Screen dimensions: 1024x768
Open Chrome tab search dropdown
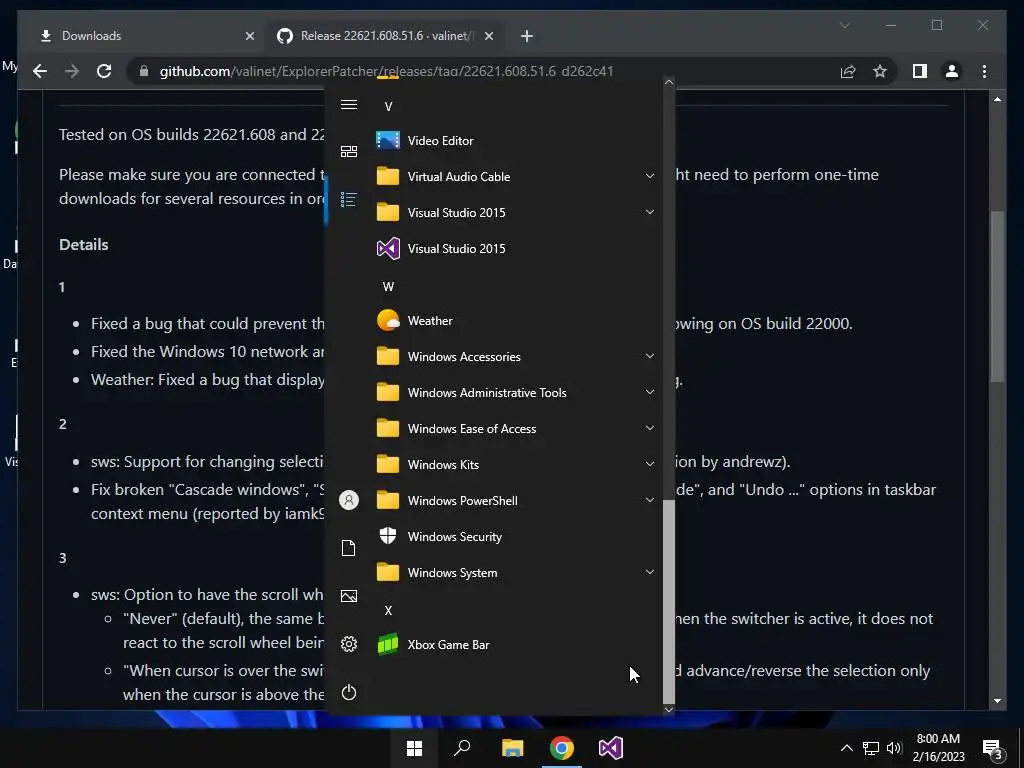pos(844,25)
